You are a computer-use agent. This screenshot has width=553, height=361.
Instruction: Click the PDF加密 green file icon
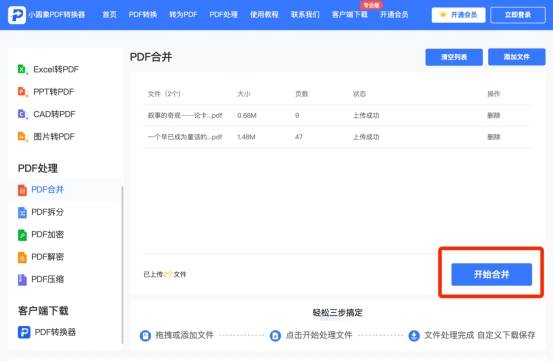22,235
